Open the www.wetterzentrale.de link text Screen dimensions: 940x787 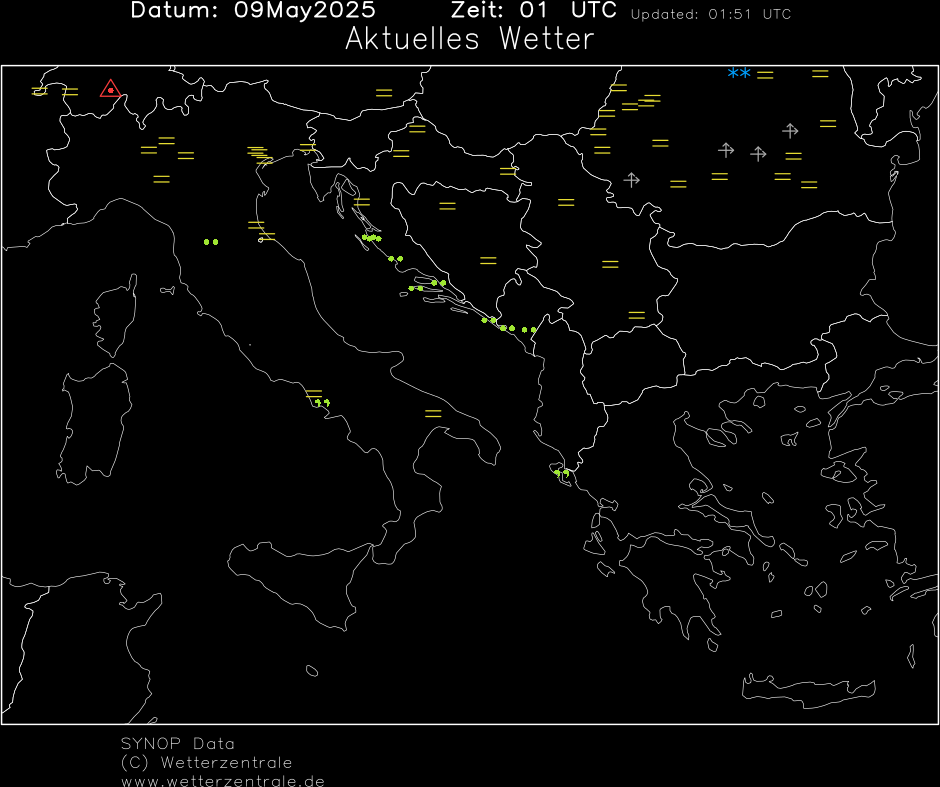[223, 781]
